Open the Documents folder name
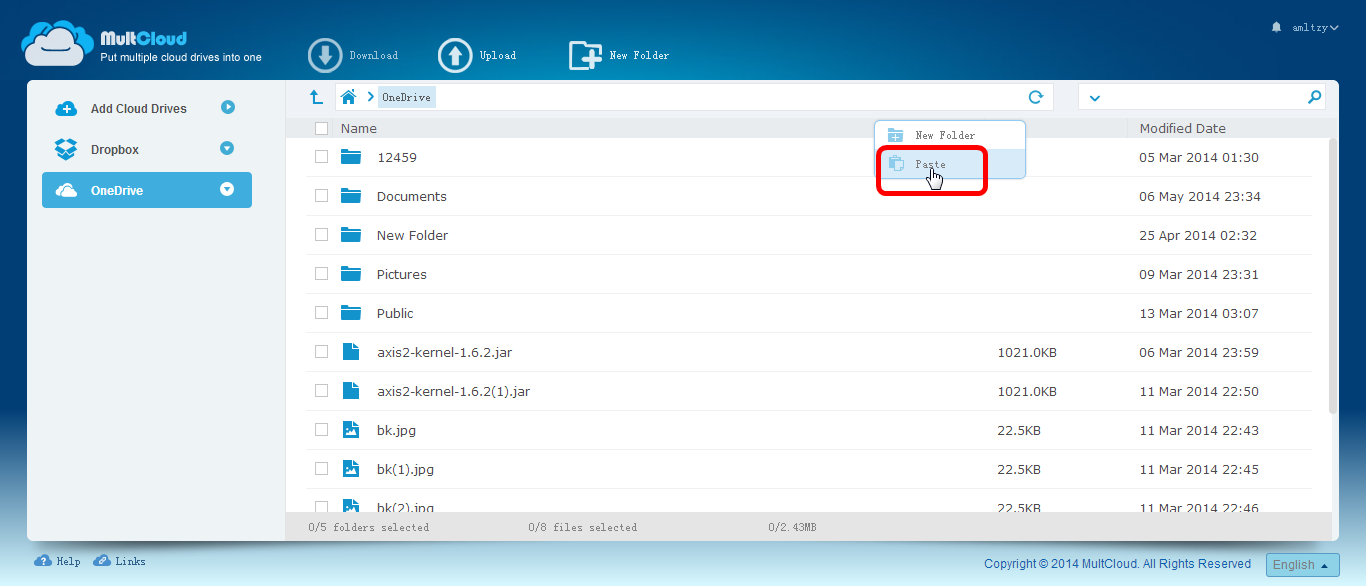This screenshot has width=1366, height=586. click(x=412, y=196)
